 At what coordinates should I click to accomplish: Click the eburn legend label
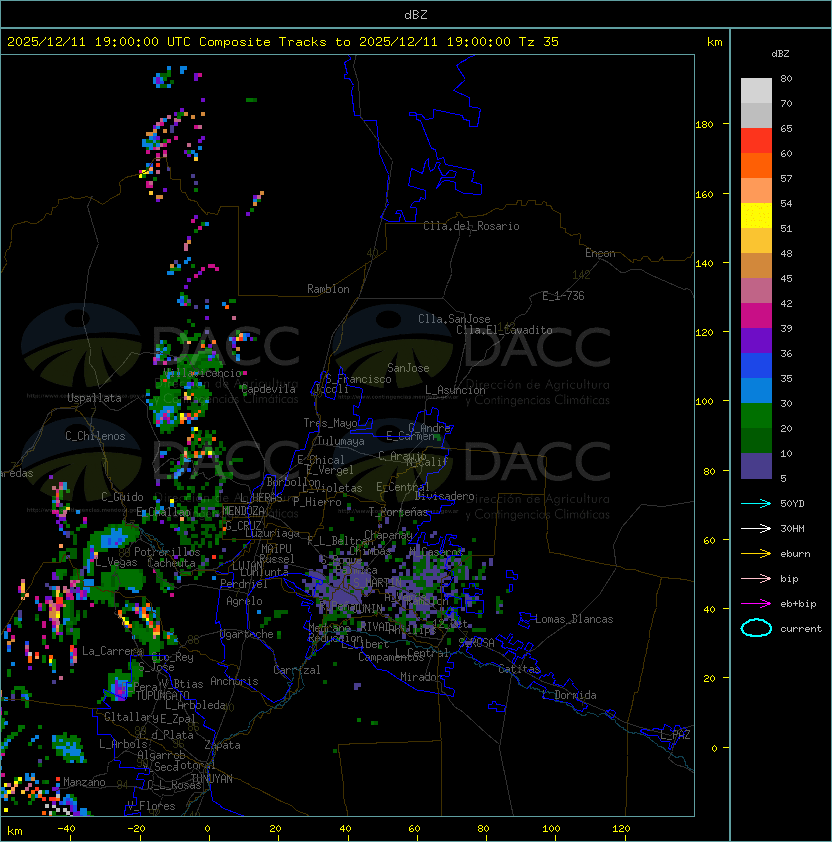pos(795,554)
